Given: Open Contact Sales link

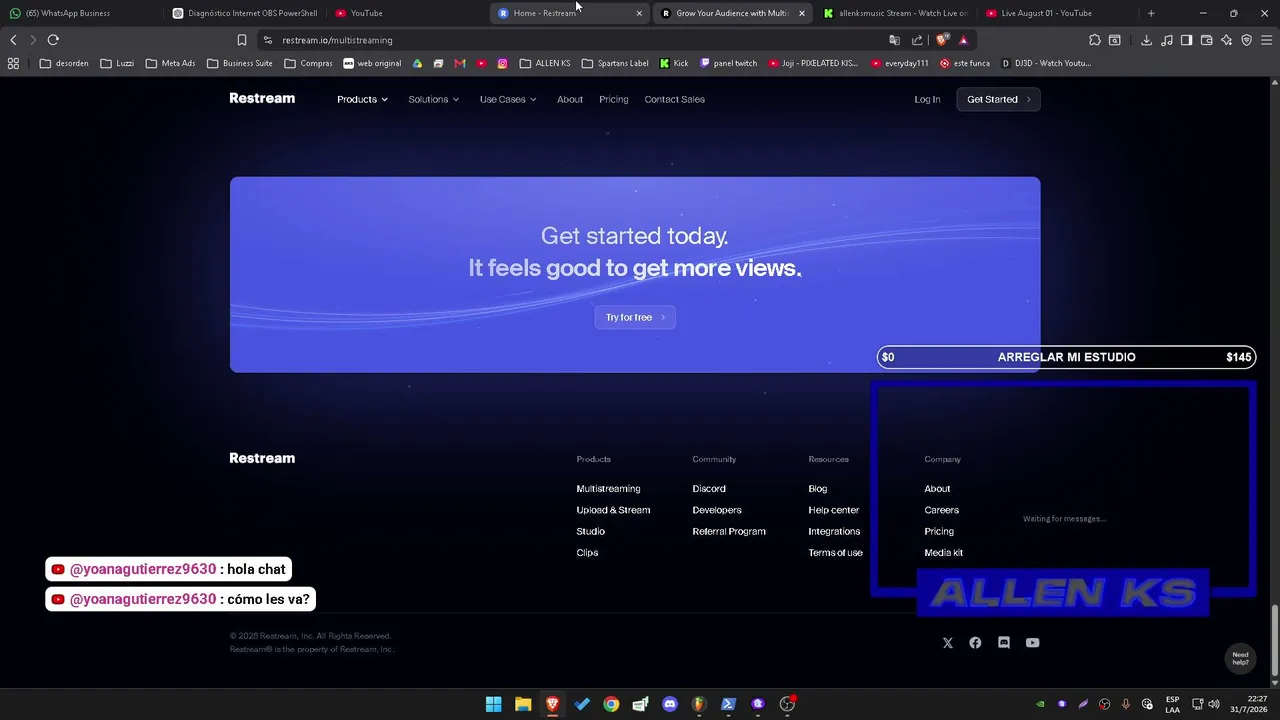Looking at the screenshot, I should (x=675, y=99).
